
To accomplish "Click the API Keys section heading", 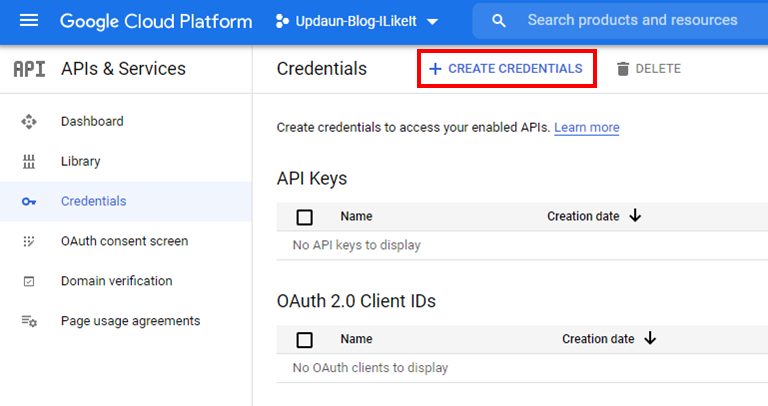I will pyautogui.click(x=312, y=179).
